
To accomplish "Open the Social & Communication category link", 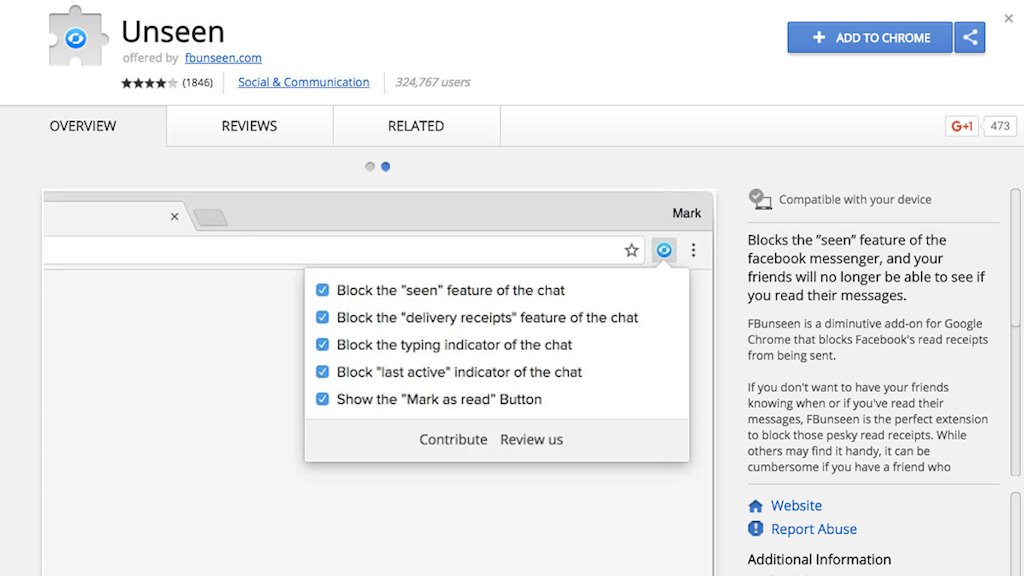I will 303,82.
